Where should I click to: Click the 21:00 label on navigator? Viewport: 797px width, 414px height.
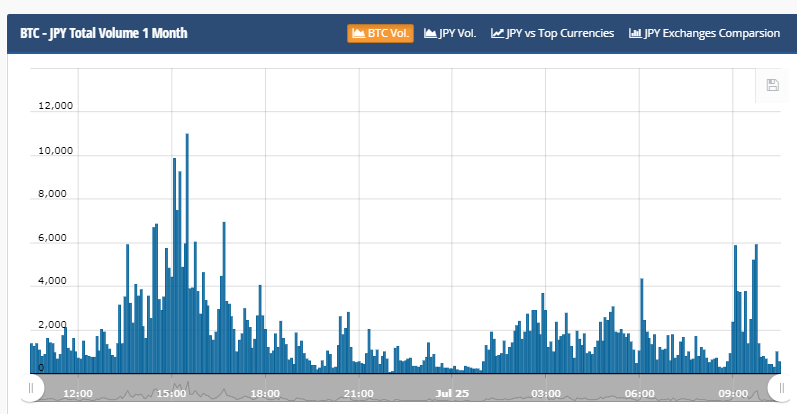pyautogui.click(x=358, y=394)
